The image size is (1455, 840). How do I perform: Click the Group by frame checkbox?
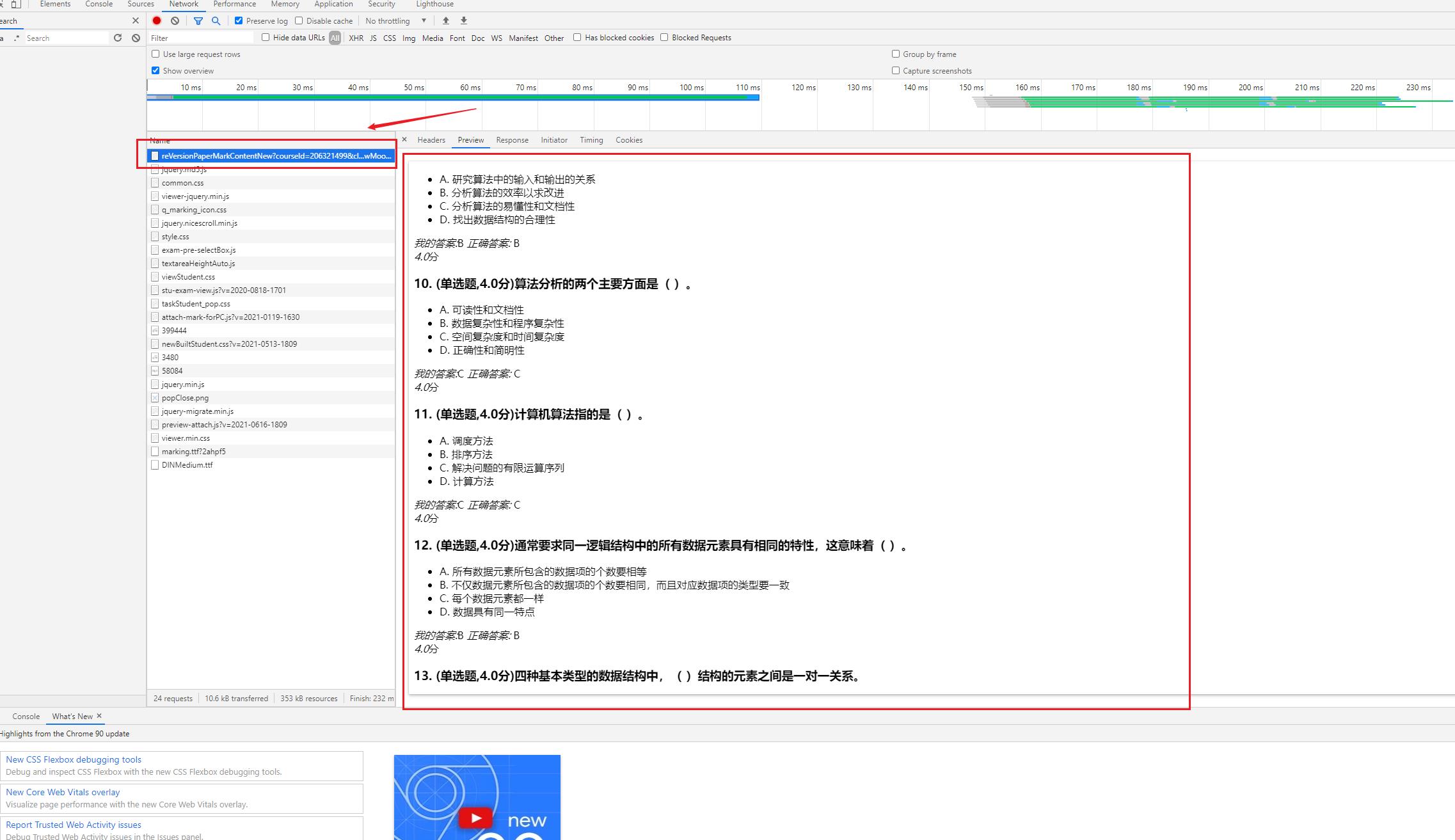tap(895, 54)
